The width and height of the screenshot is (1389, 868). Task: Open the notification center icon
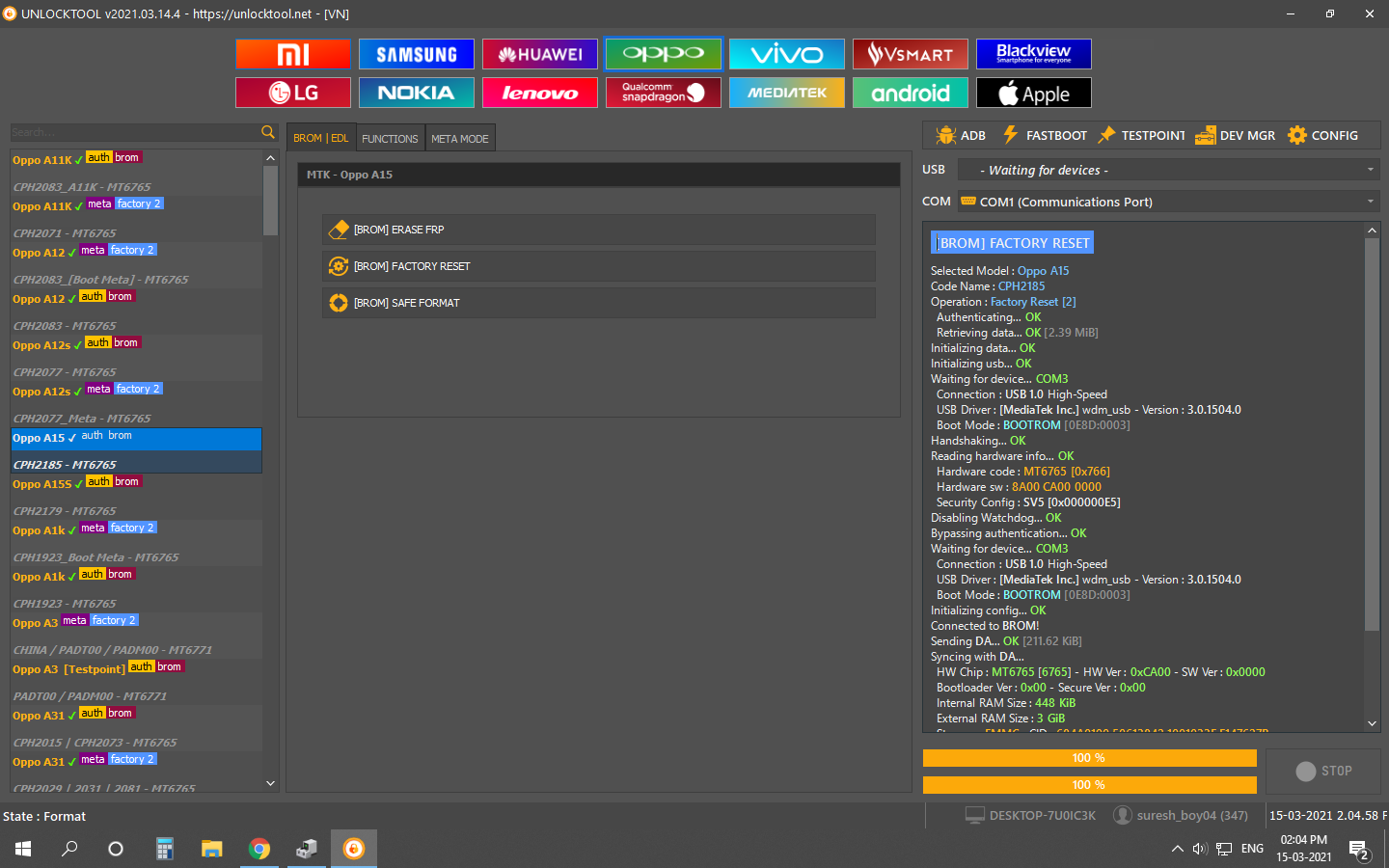[1360, 850]
